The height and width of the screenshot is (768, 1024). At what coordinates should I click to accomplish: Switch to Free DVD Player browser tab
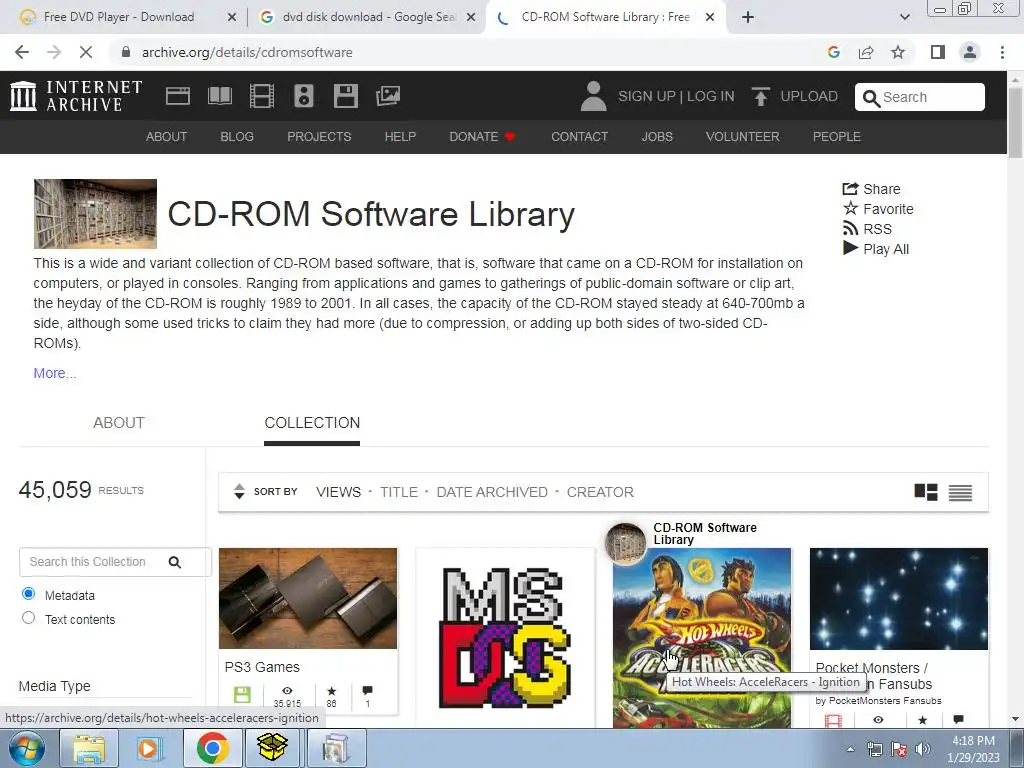tap(119, 17)
